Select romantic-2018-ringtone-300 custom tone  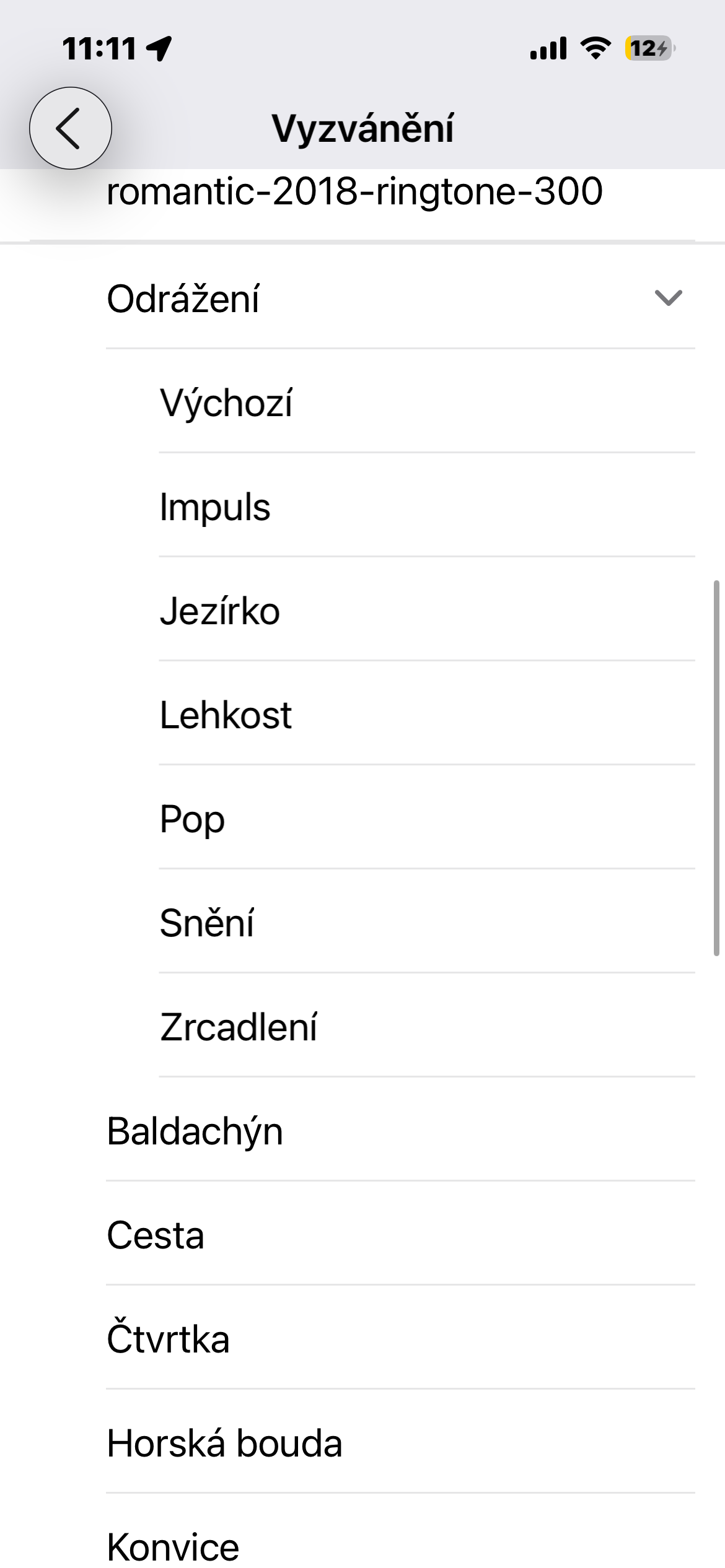coord(354,192)
